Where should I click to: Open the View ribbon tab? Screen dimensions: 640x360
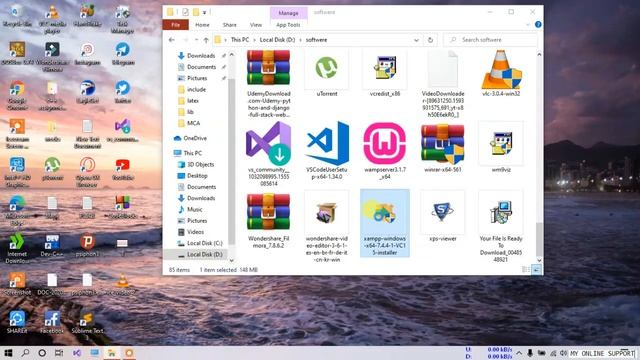tap(256, 25)
